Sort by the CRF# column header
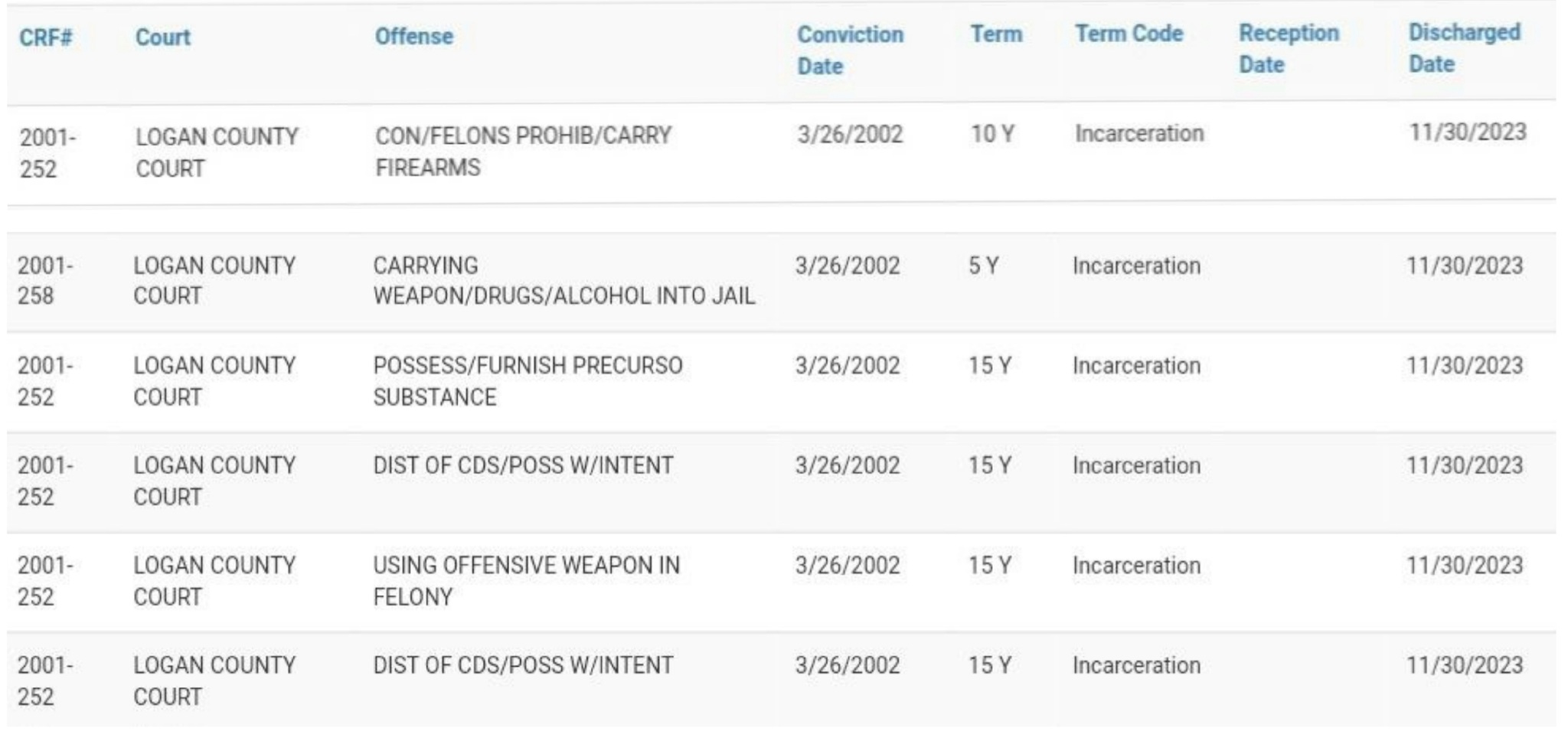Screen dimensions: 1568x741 coord(45,38)
